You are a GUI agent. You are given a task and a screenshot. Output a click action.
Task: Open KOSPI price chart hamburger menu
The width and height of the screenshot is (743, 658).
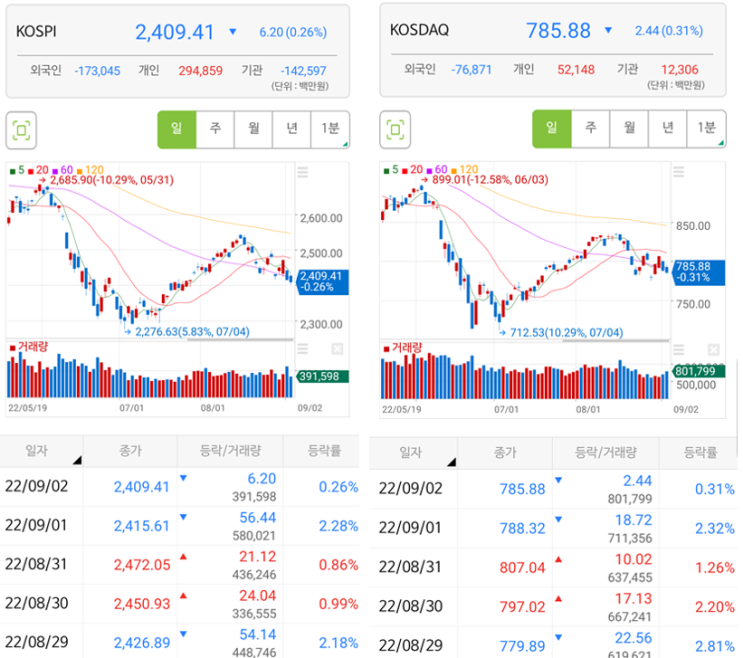(303, 172)
